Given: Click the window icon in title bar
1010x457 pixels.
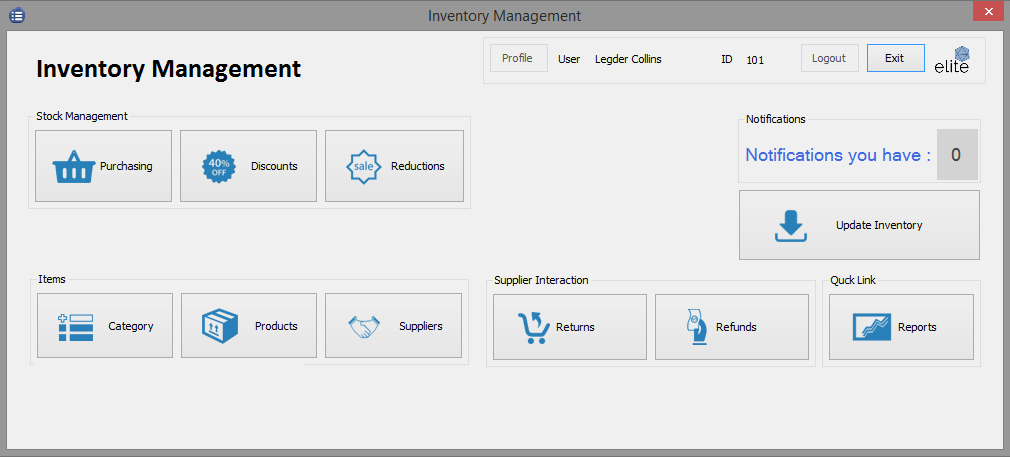Looking at the screenshot, I should (17, 15).
